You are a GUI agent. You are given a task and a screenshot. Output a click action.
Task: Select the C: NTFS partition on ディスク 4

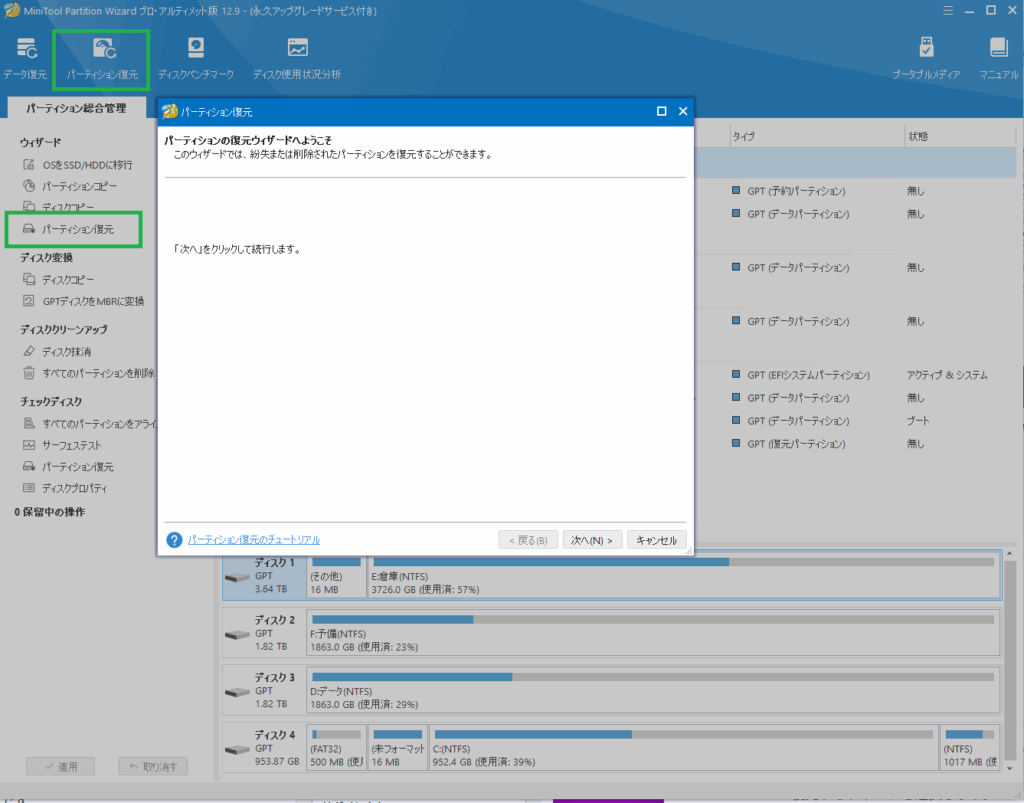coord(683,748)
